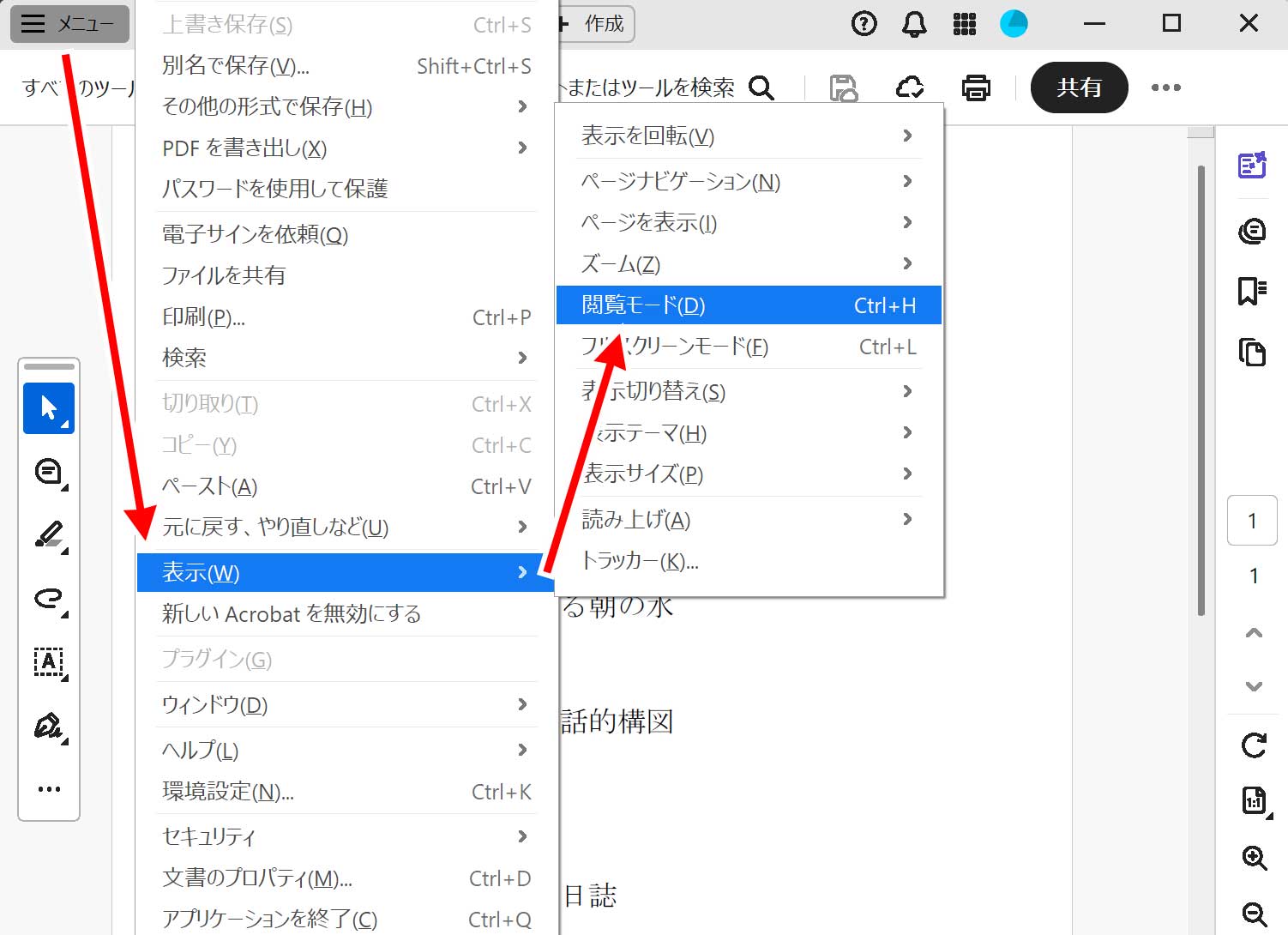
Task: Choose ペースト(A) menu item
Action: [x=347, y=486]
